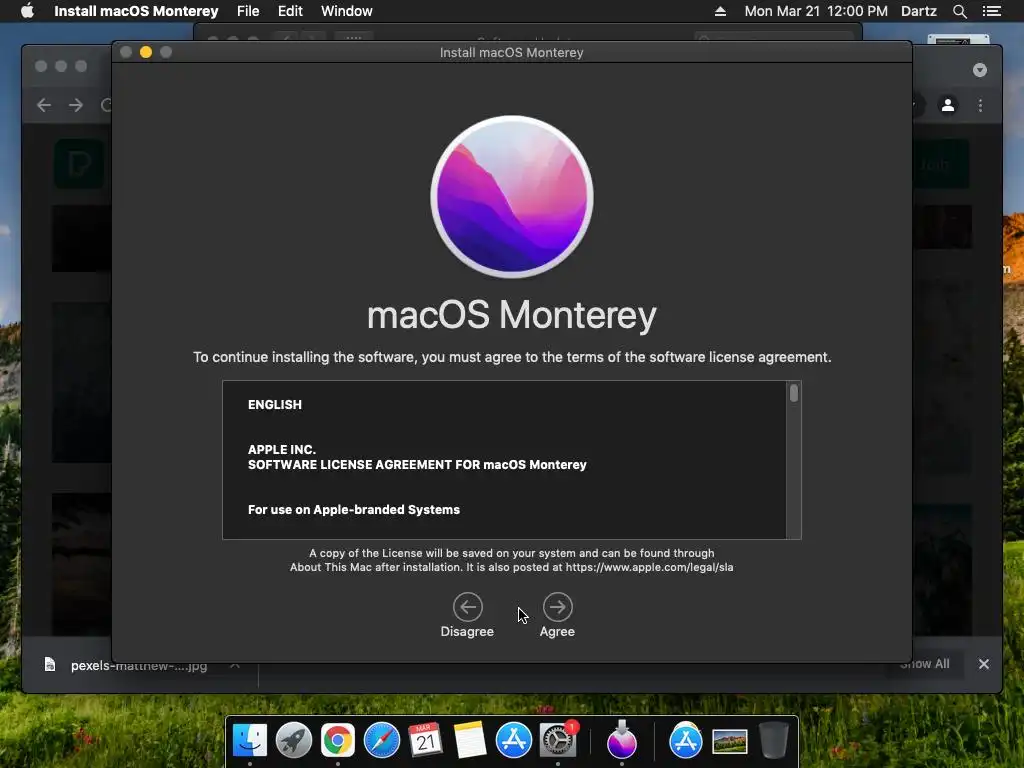
Task: Open the Install macOS Monterey app menu
Action: coord(136,11)
